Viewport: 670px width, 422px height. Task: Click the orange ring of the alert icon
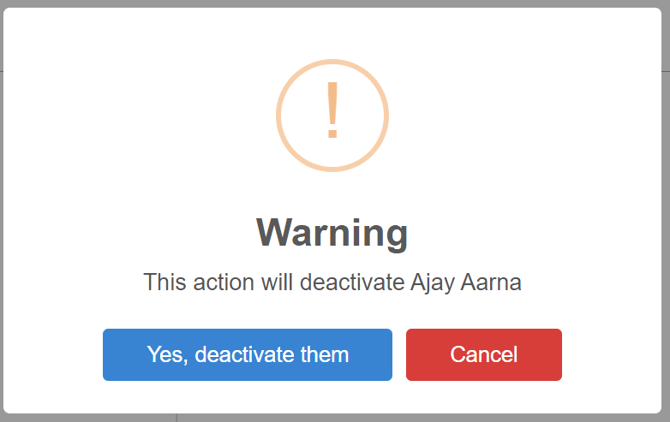[x=279, y=113]
